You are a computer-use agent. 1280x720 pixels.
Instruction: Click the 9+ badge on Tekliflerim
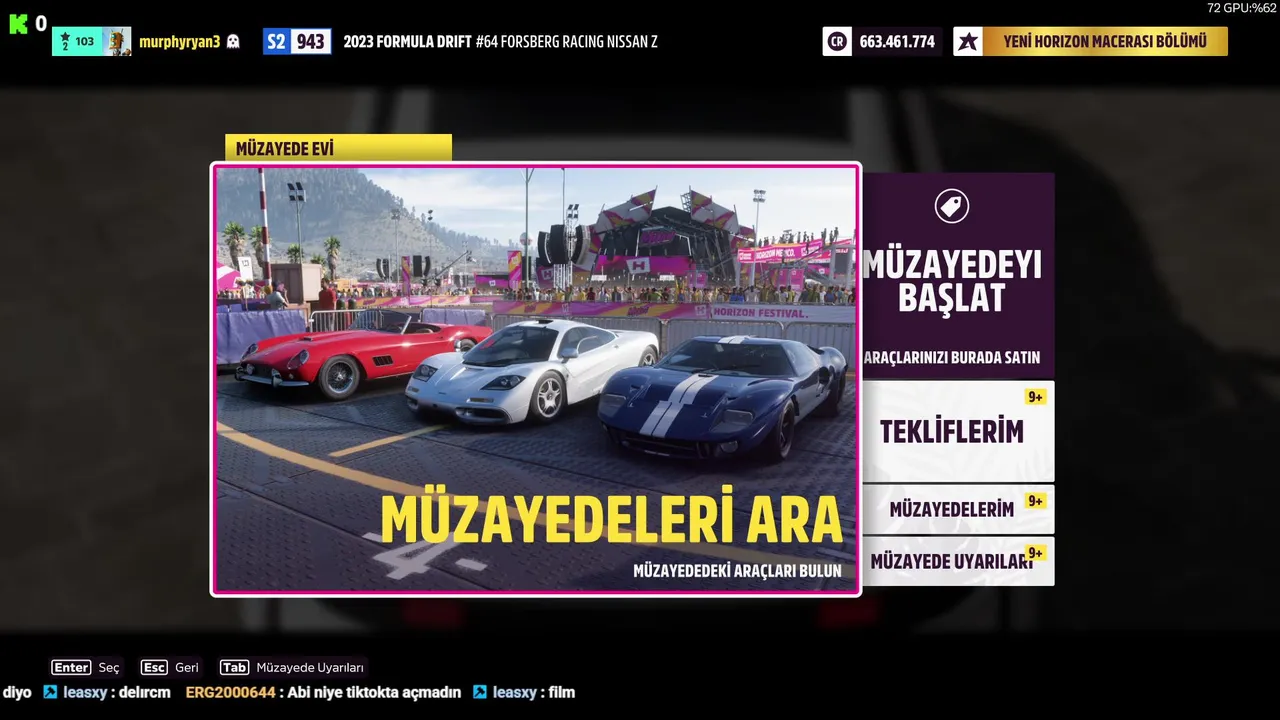1035,397
